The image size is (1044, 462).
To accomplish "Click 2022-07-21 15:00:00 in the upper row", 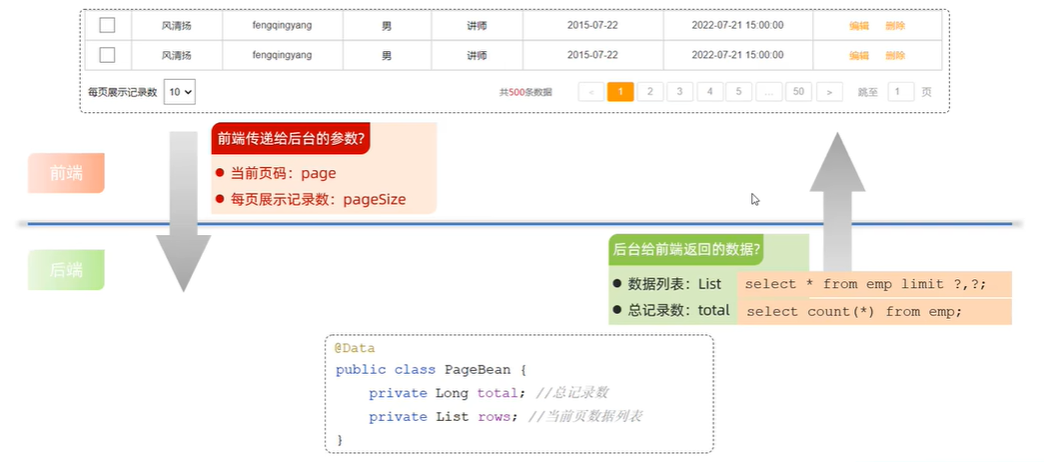I will [x=738, y=25].
